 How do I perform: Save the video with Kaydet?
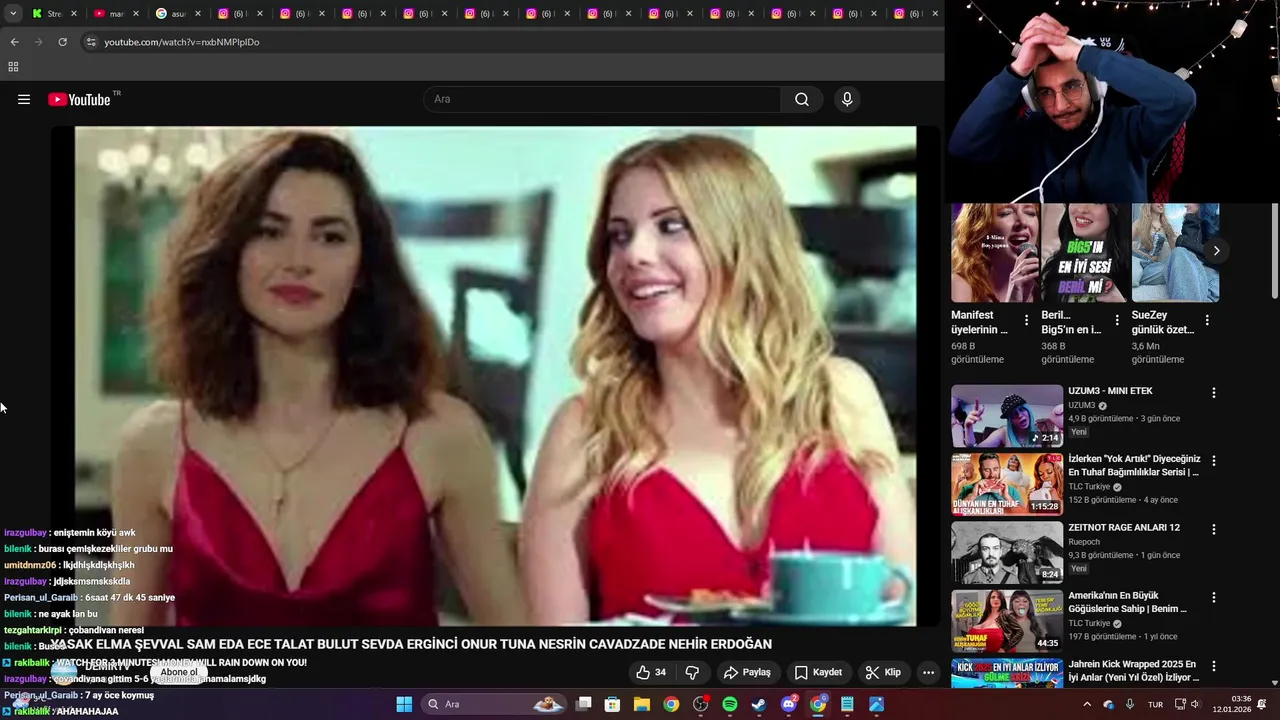[x=818, y=672]
